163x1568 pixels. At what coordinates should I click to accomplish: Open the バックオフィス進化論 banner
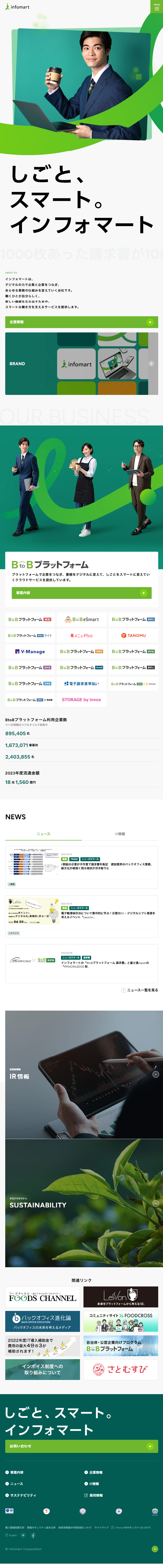pyautogui.click(x=42, y=1321)
